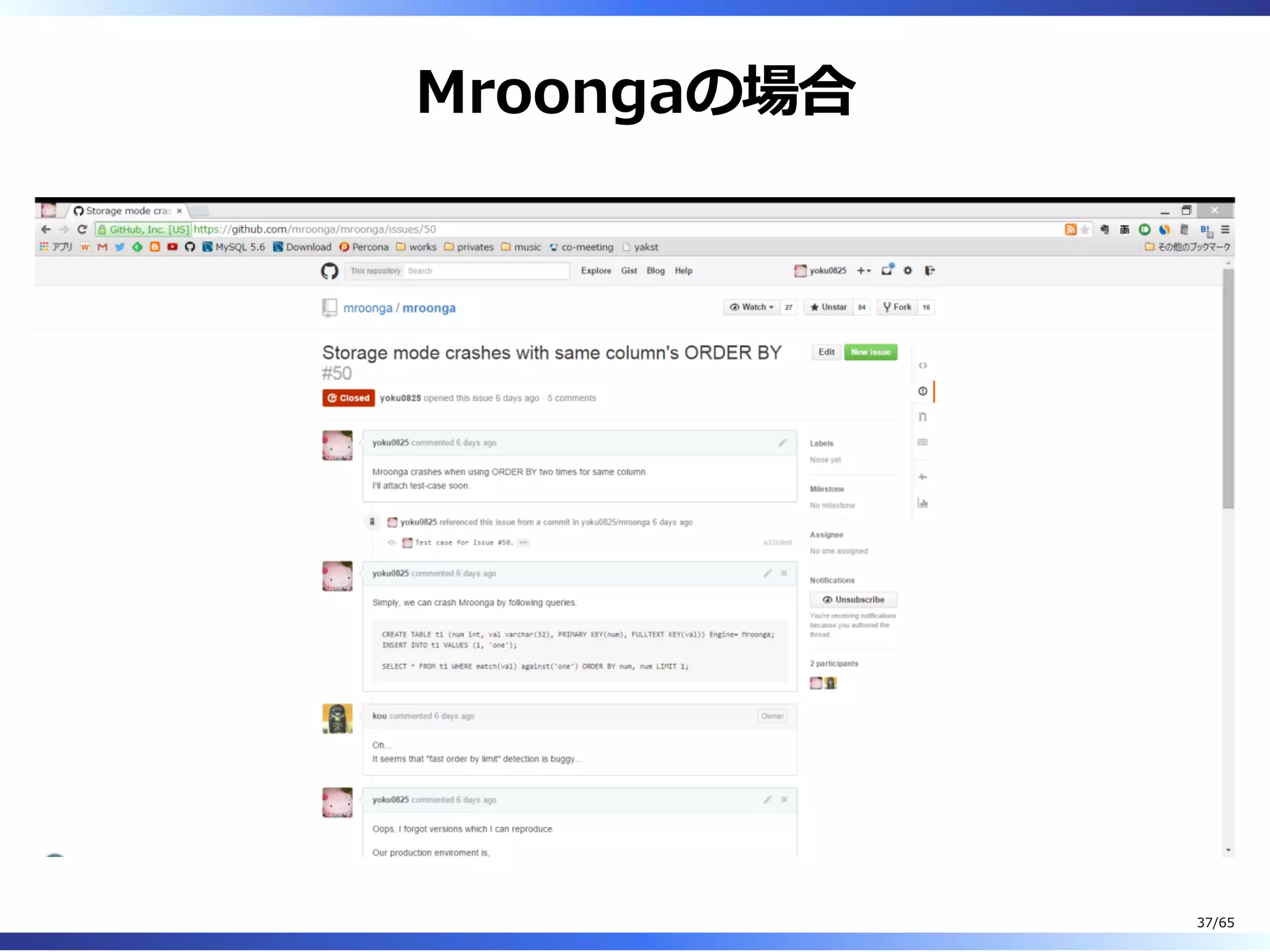Click the Unsubscribe button
This screenshot has width=1270, height=952.
[x=853, y=599]
